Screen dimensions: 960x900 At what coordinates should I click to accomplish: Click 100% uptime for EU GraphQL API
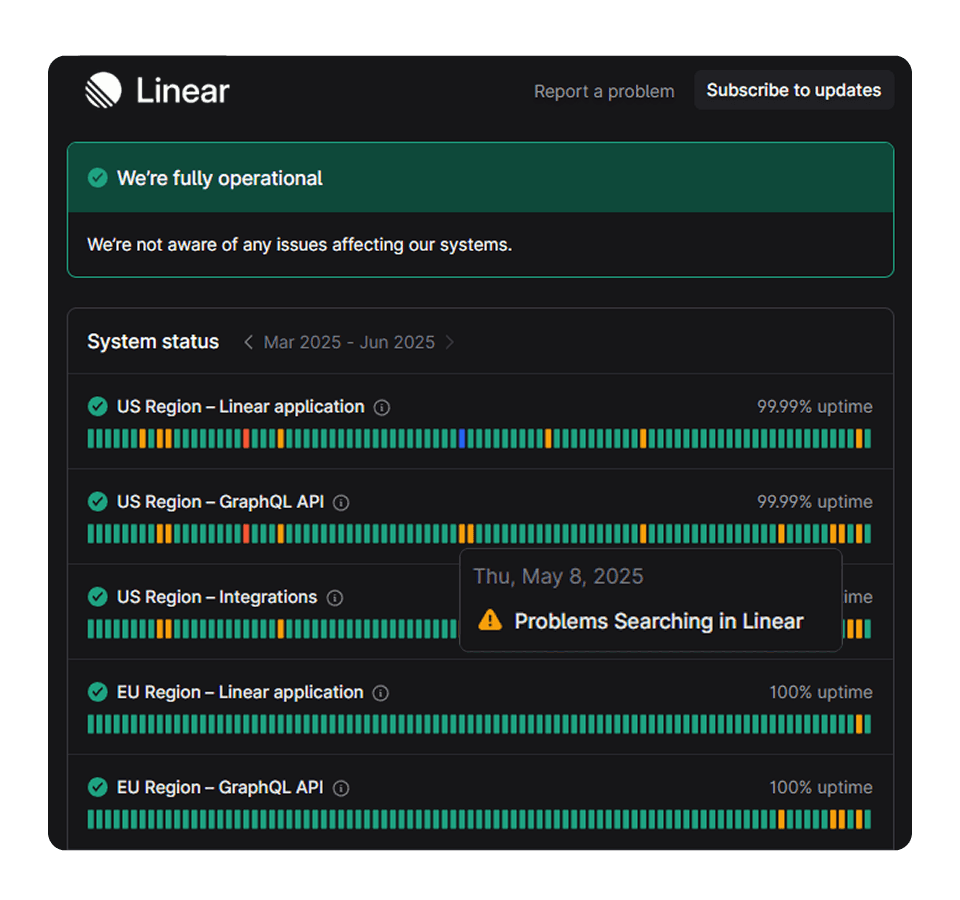pos(820,787)
